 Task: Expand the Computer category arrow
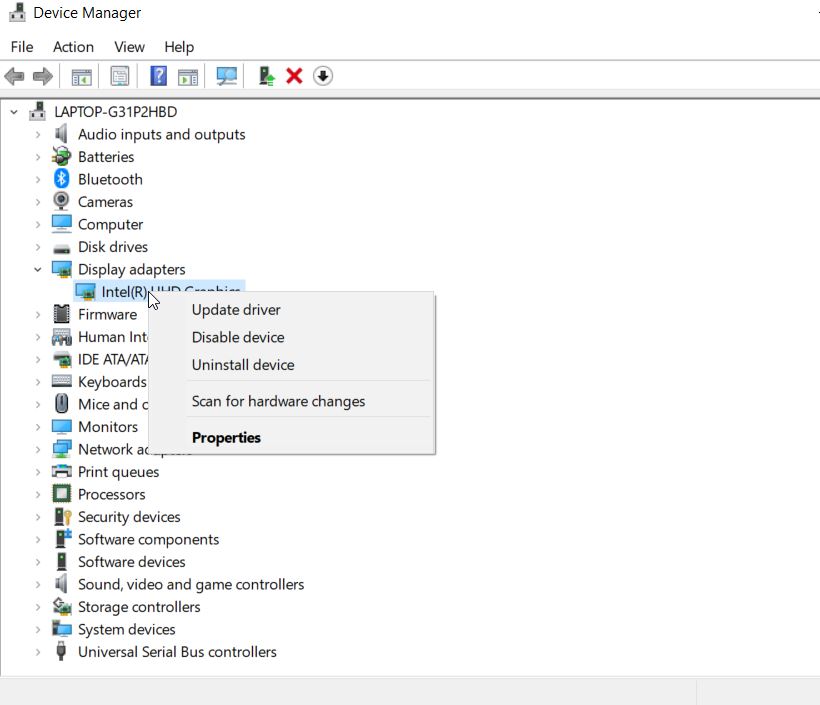(x=38, y=224)
